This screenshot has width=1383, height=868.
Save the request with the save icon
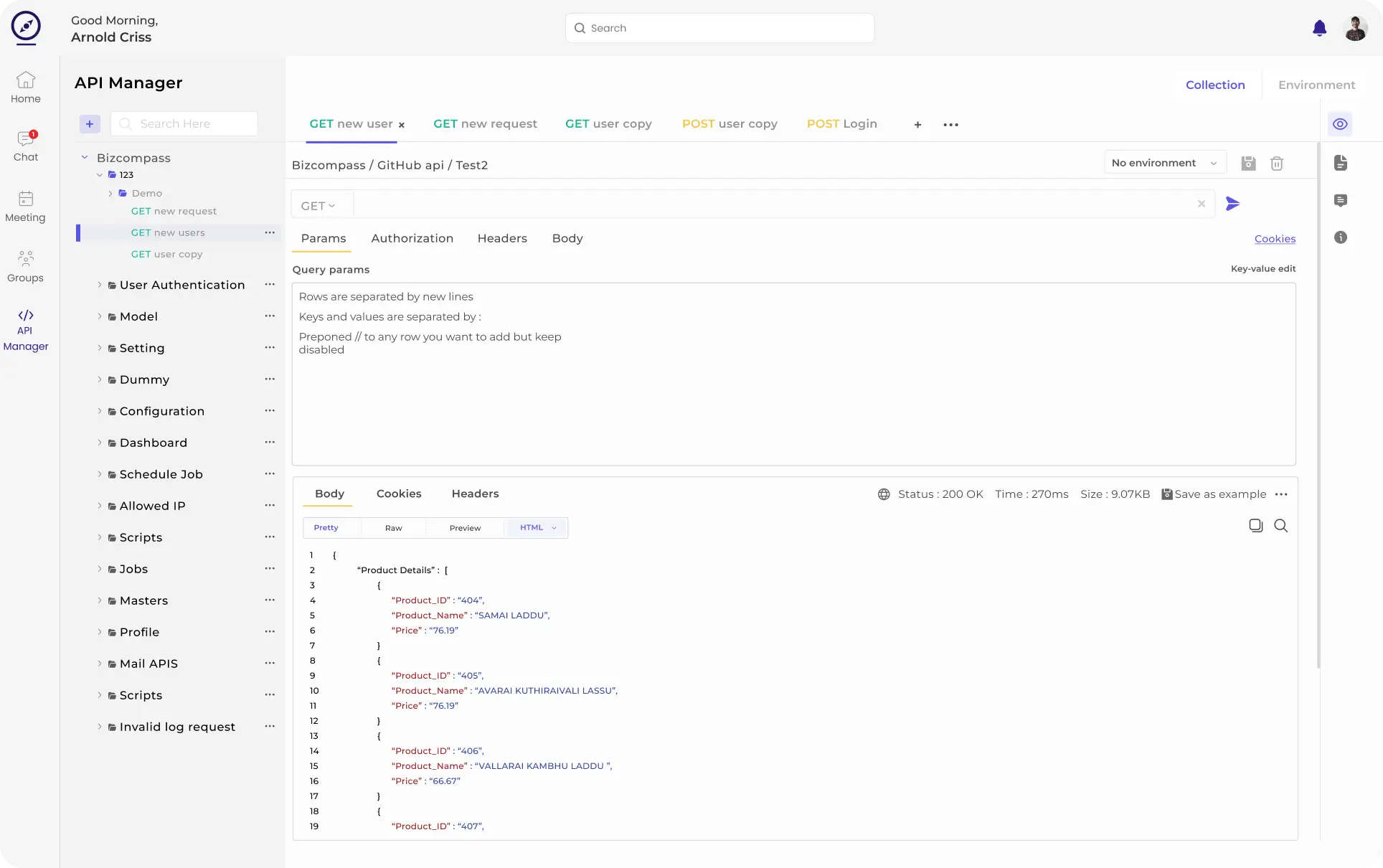[1248, 163]
